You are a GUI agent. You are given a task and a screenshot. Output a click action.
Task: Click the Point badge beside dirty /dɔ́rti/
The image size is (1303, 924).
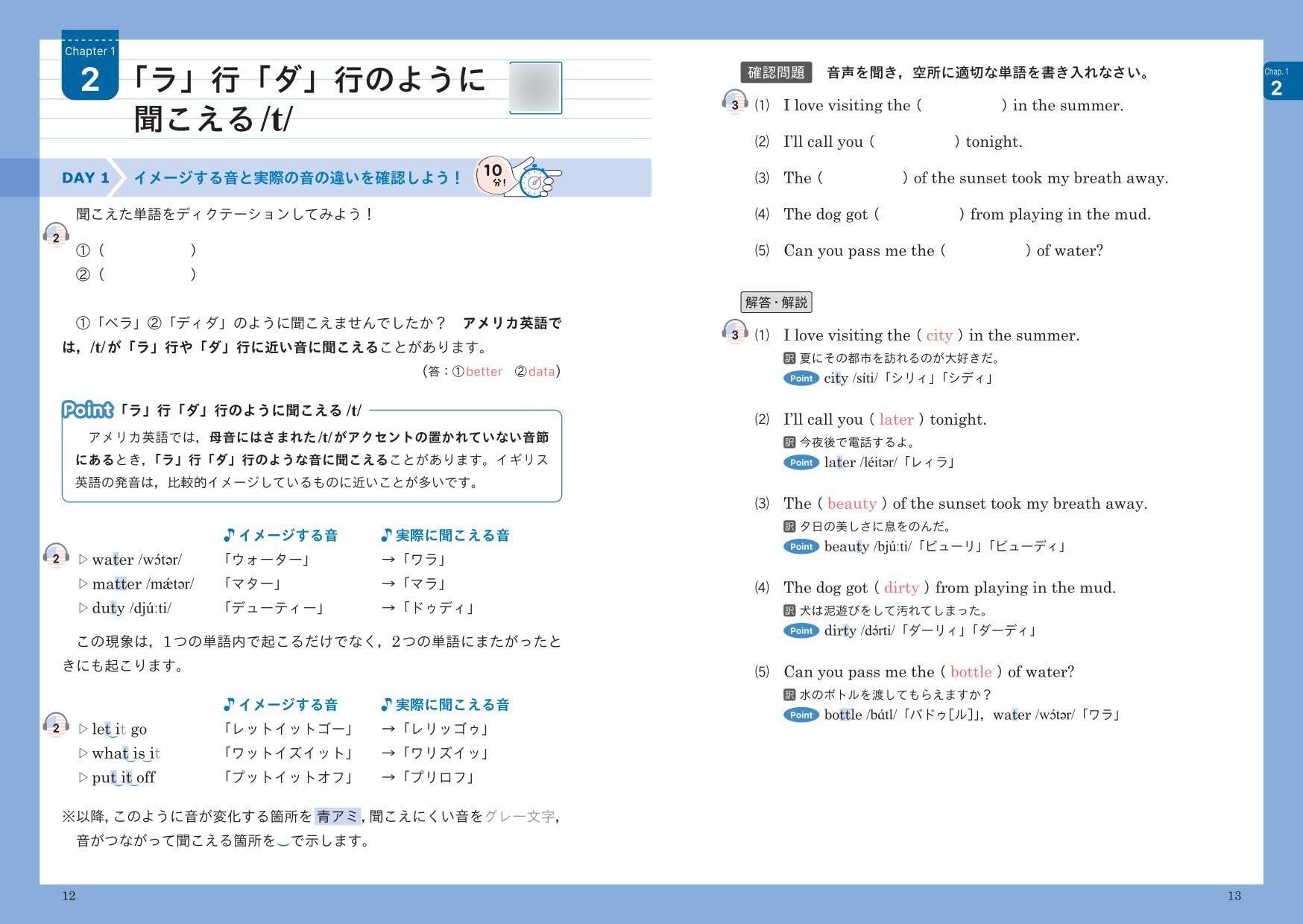[801, 631]
